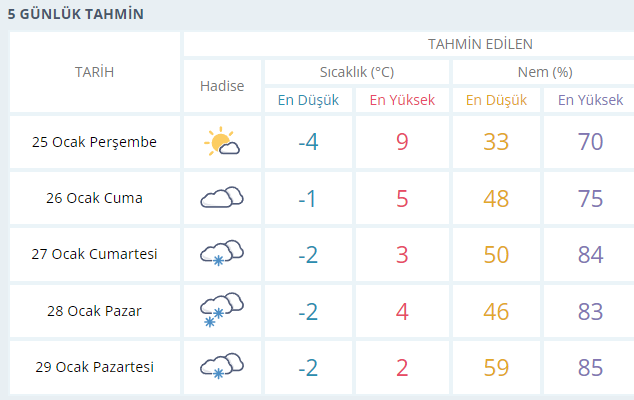This screenshot has width=634, height=400.
Task: Click the lowest humidity value 33
Action: (496, 142)
